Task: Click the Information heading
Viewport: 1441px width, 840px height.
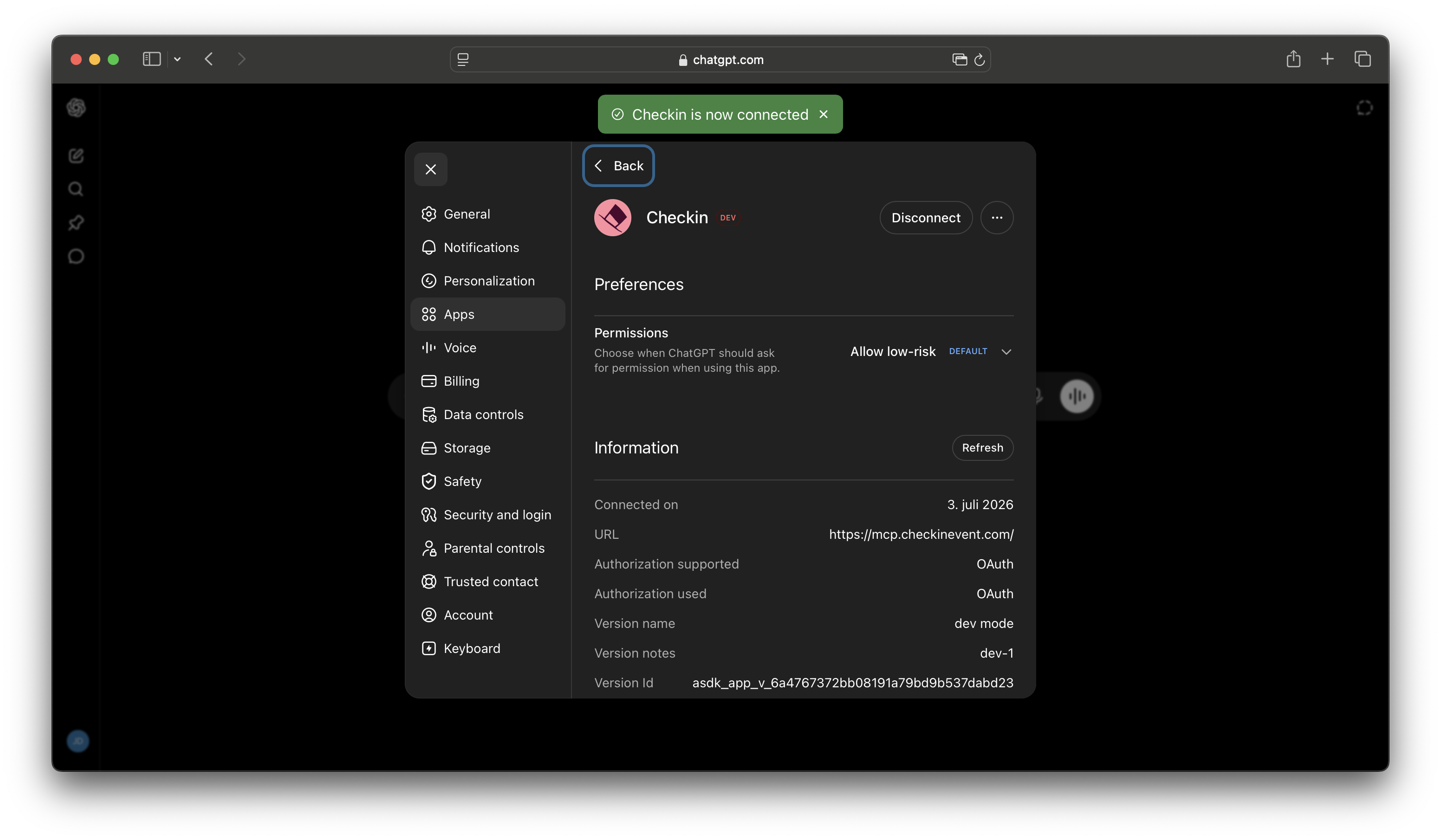Action: [636, 448]
